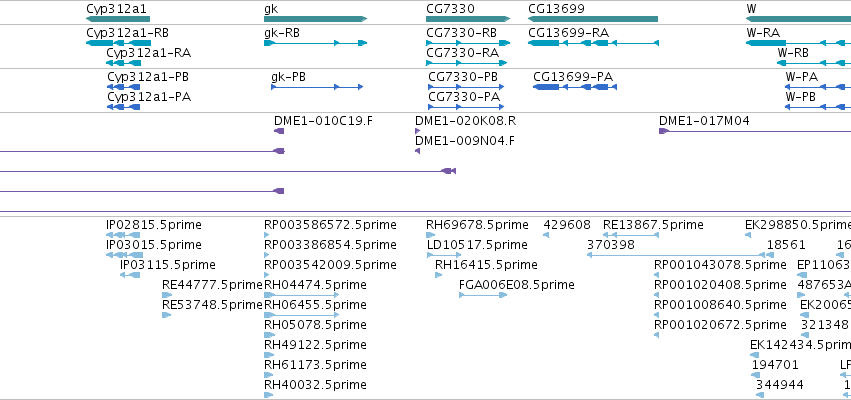Select the DME1-017M04 clone feature
This screenshot has height=400, width=851.
tap(754, 131)
